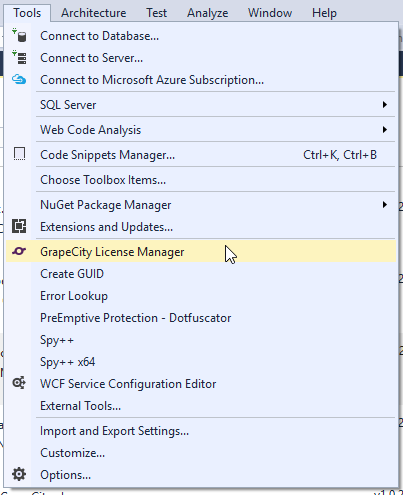
Task: Open PreEmptive Protection - Dotfuscator
Action: click(x=136, y=318)
